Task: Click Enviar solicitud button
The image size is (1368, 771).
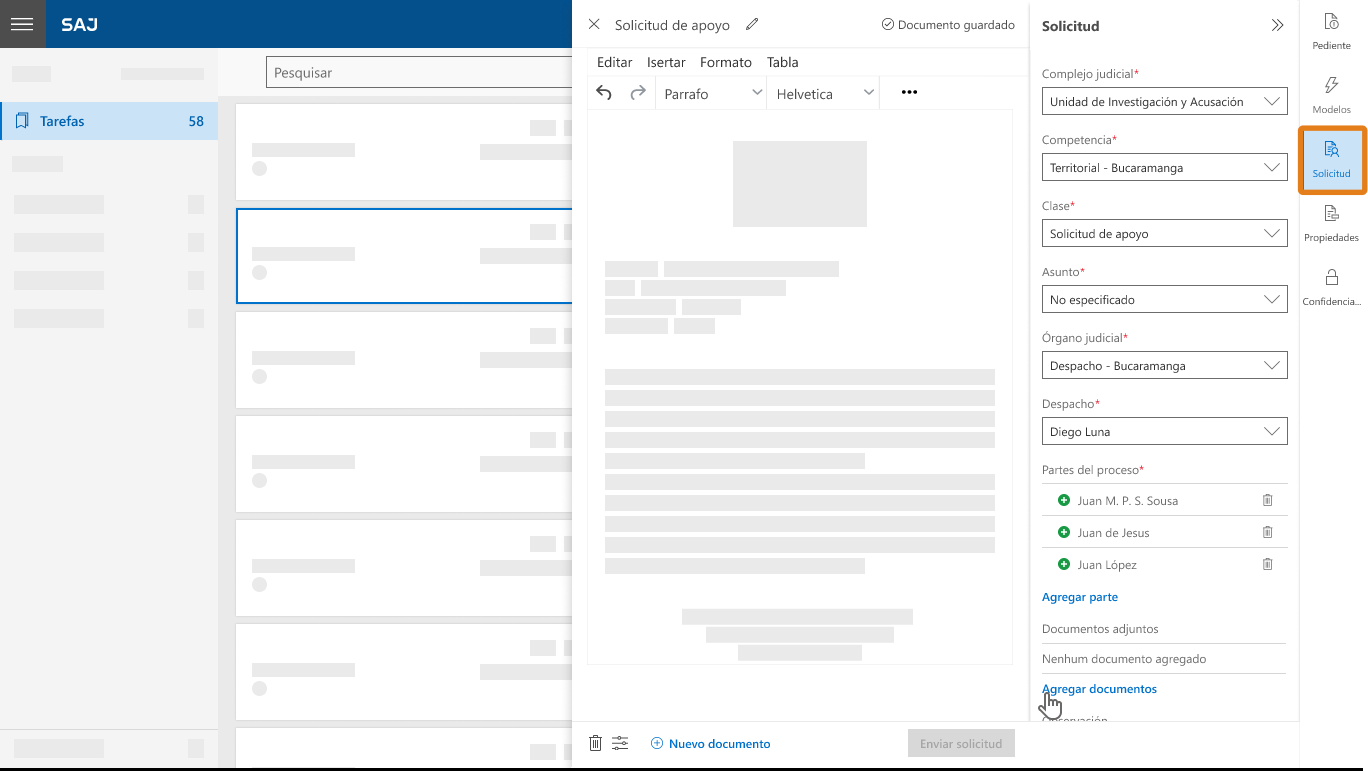Action: [961, 743]
